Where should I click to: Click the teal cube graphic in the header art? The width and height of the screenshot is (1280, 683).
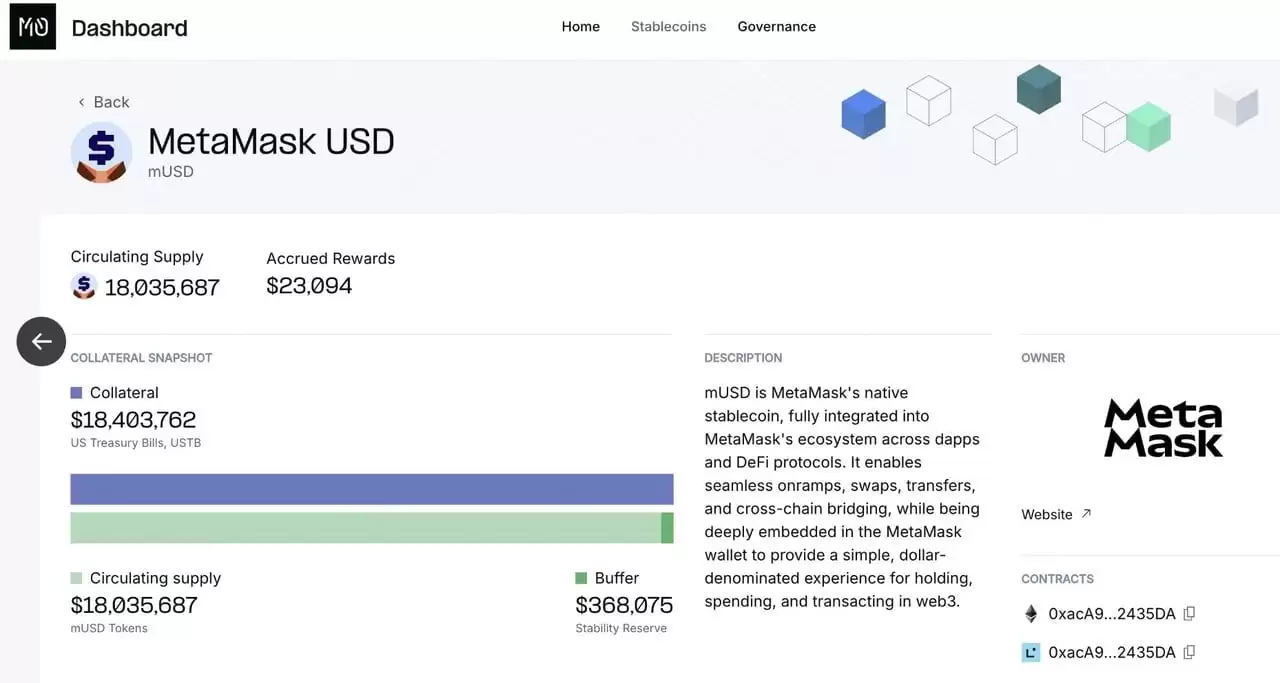[1038, 89]
